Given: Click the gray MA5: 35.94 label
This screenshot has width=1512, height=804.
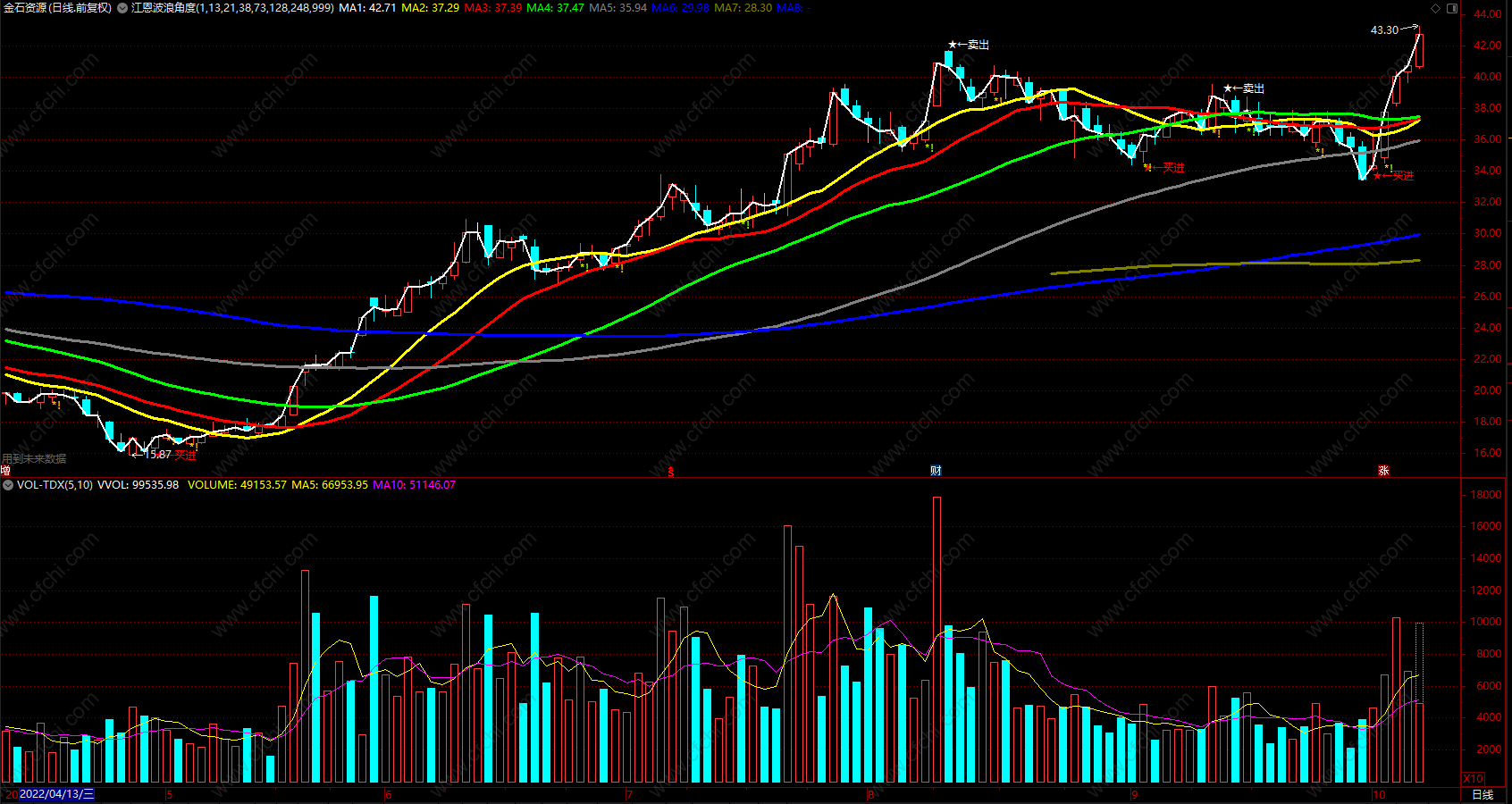Looking at the screenshot, I should coord(618,7).
